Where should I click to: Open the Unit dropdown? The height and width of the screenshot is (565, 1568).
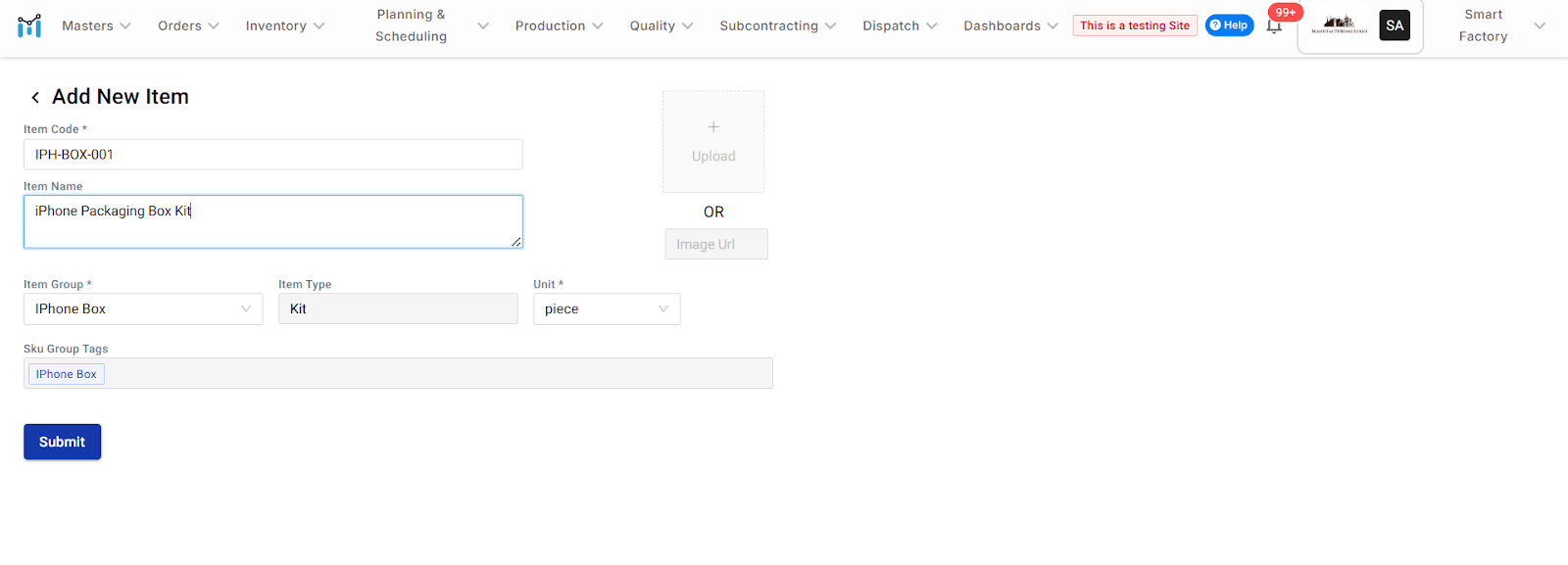tap(606, 309)
